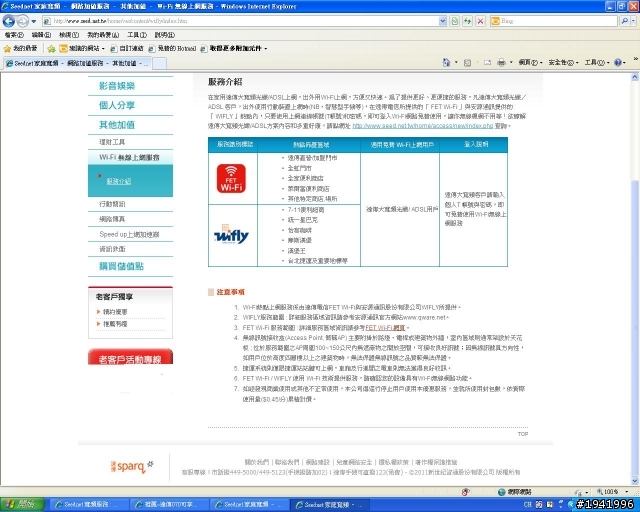Click the vertical scrollbar down arrow

[x=635, y=481]
